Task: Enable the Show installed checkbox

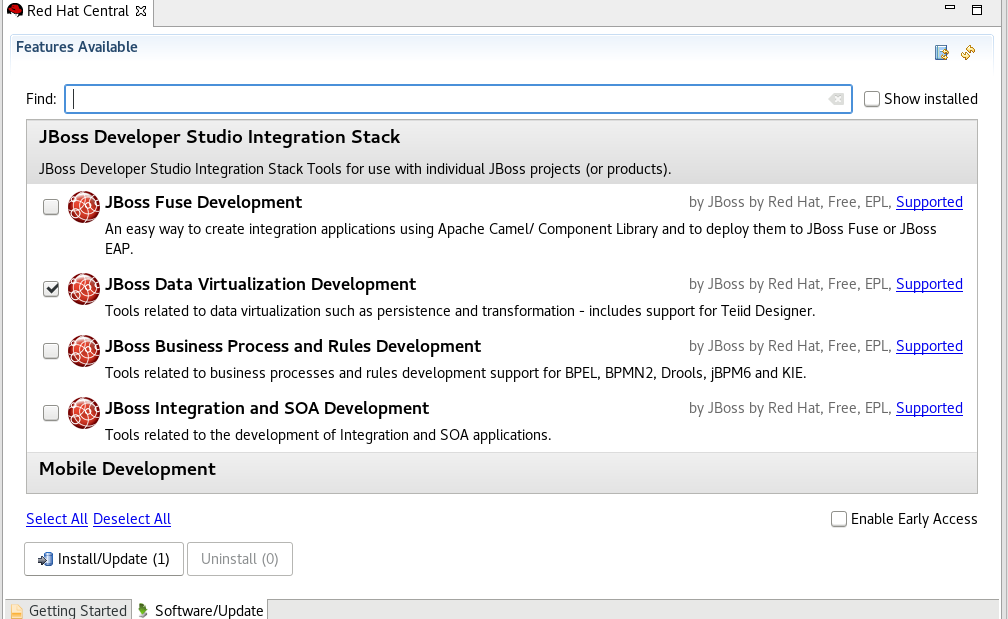Action: pos(871,98)
